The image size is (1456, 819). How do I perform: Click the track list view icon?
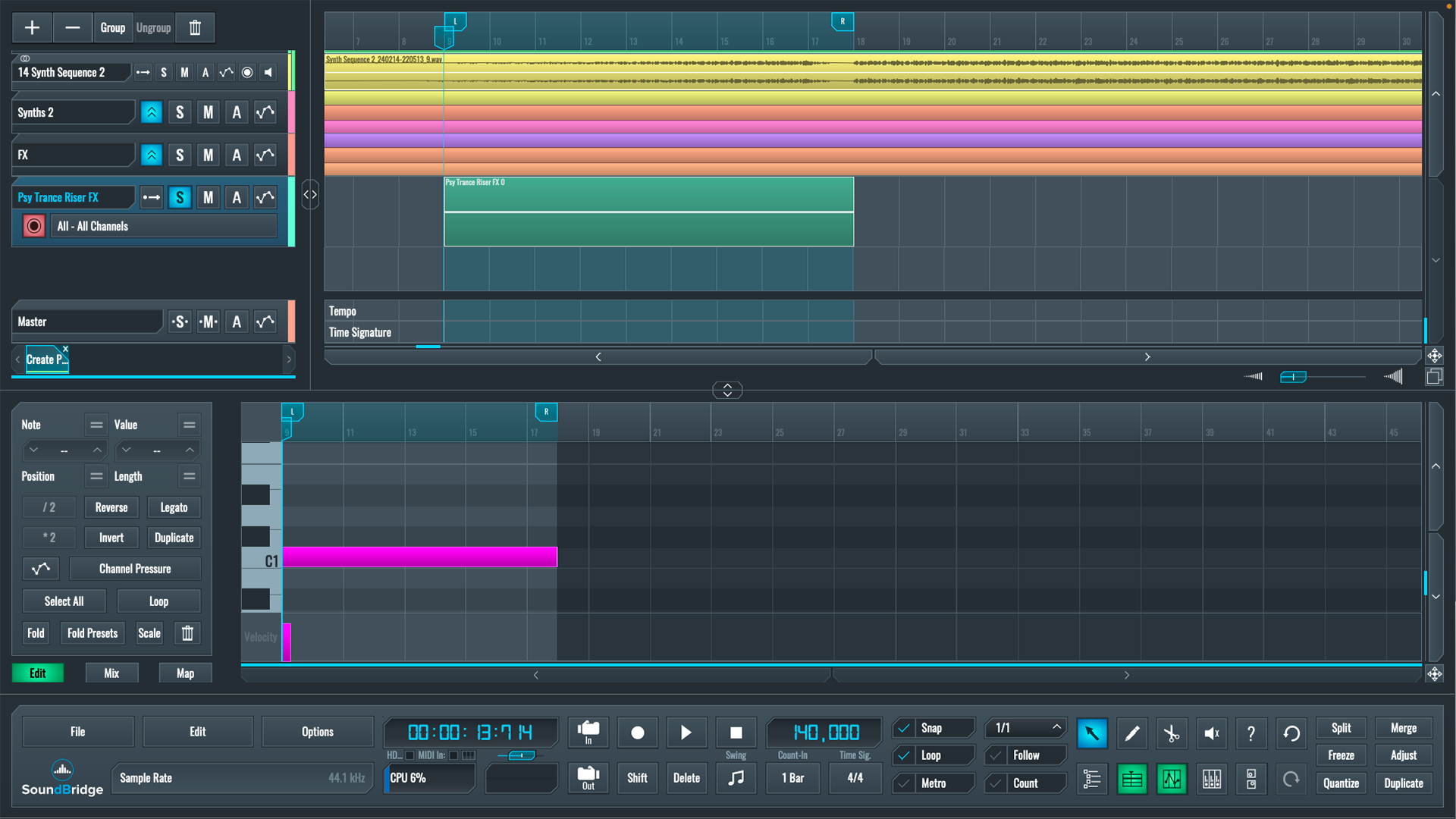click(x=1092, y=779)
